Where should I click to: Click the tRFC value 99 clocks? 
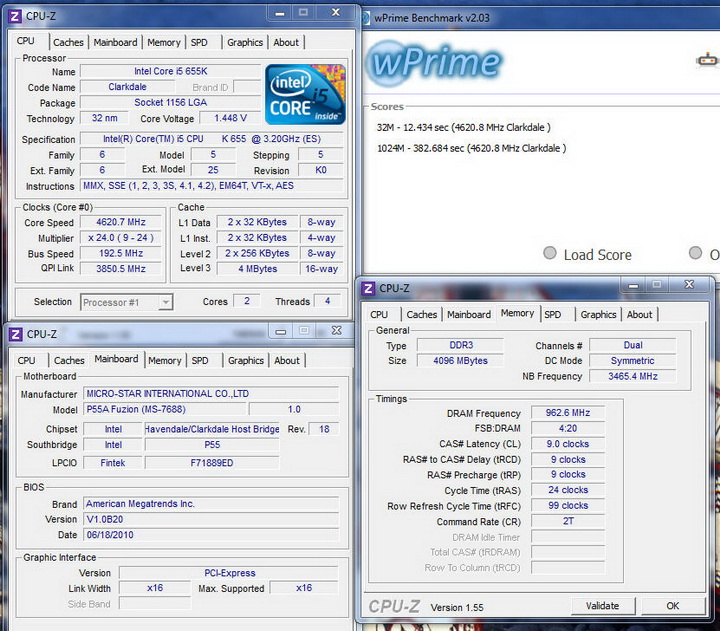[568, 506]
